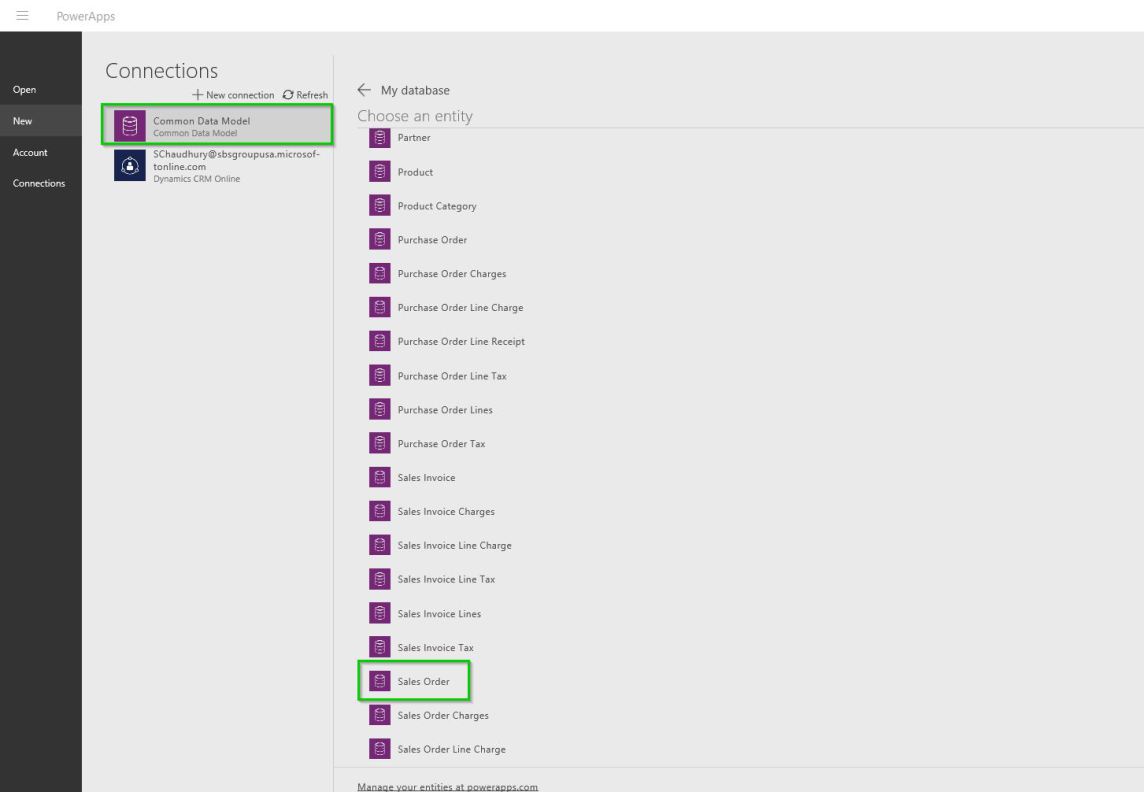Click the Purchase Order Line Charge icon

point(379,307)
